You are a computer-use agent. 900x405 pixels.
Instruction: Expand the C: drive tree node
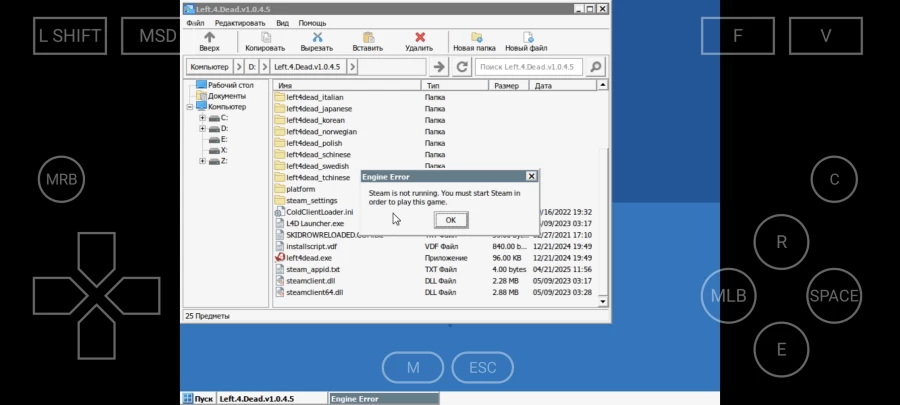point(203,118)
